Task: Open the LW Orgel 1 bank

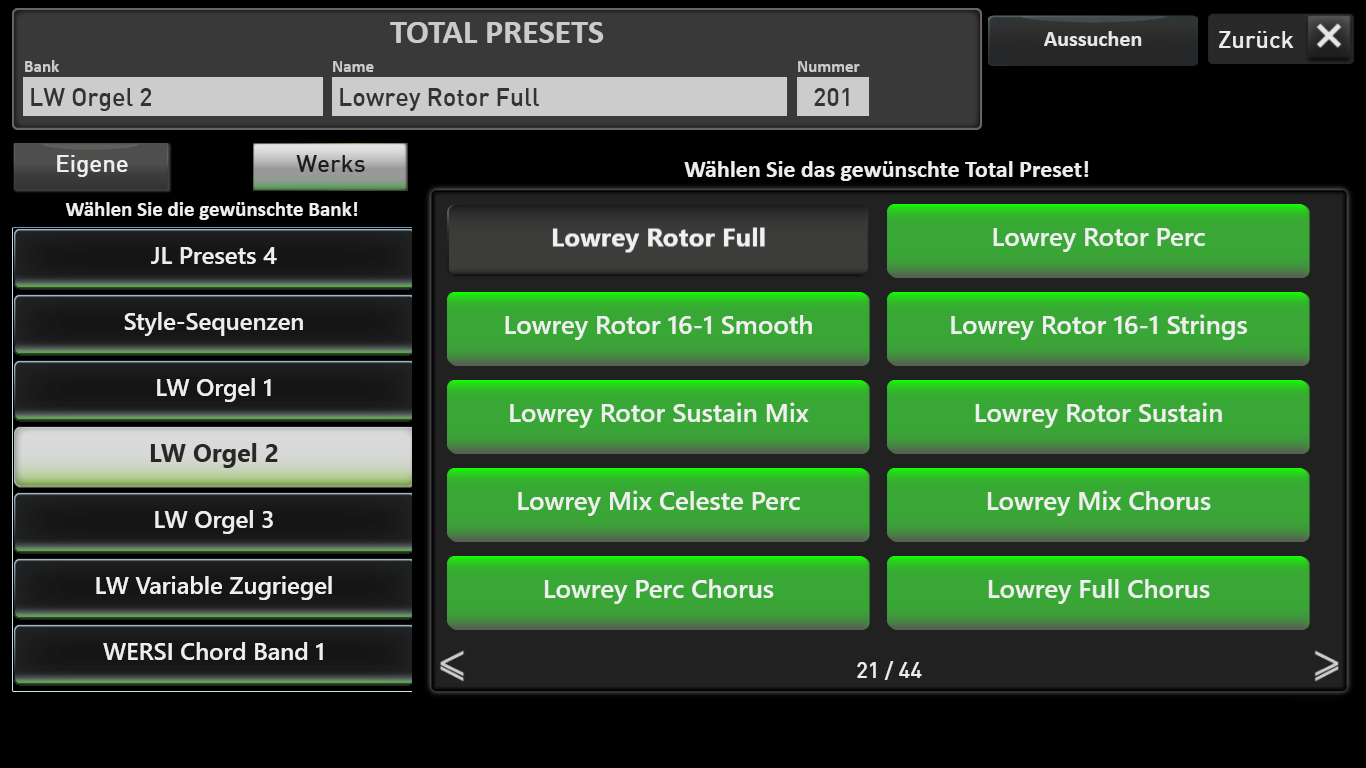Action: coord(213,389)
